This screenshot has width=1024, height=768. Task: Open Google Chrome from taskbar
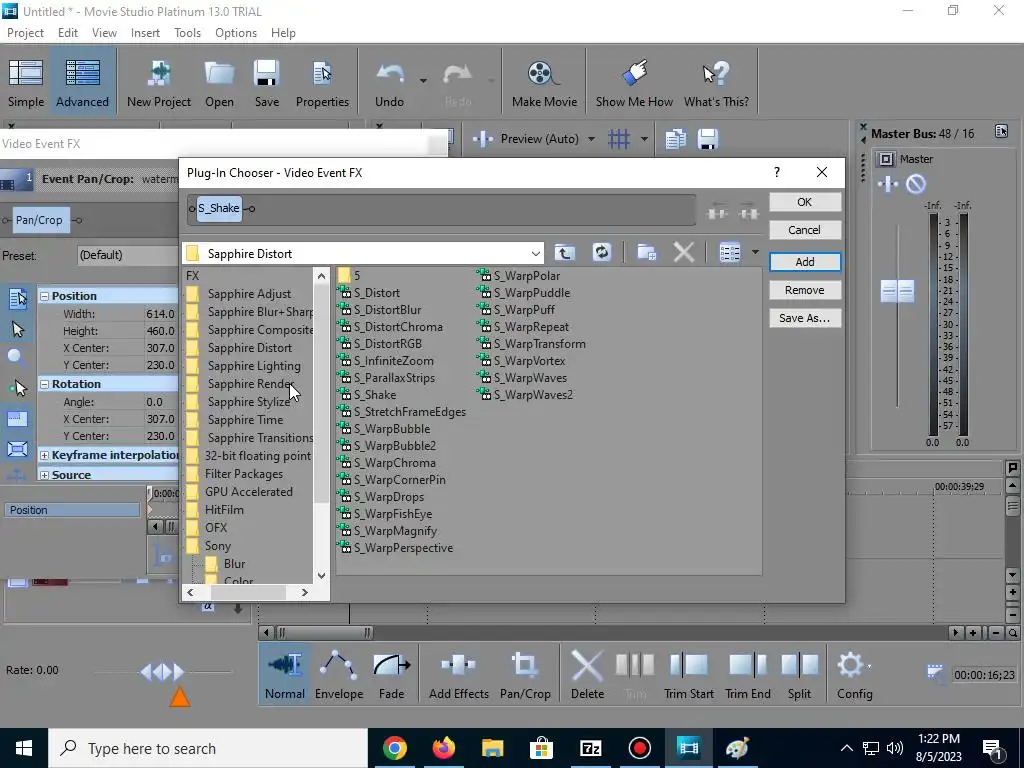point(394,748)
